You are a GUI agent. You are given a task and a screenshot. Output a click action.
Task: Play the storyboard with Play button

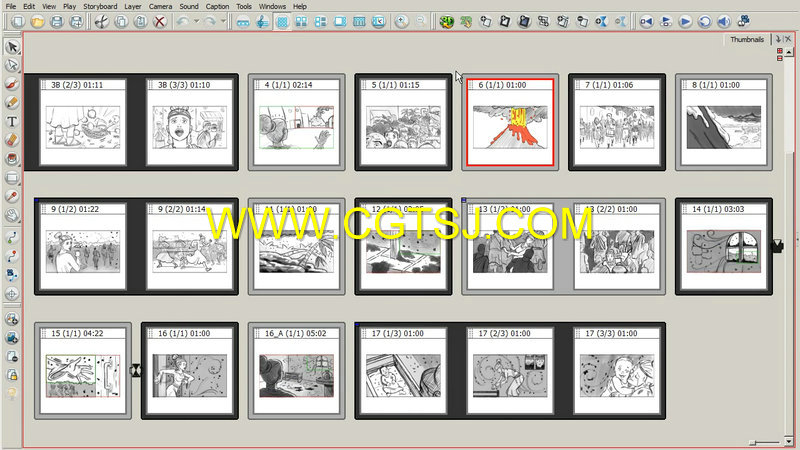[x=685, y=21]
